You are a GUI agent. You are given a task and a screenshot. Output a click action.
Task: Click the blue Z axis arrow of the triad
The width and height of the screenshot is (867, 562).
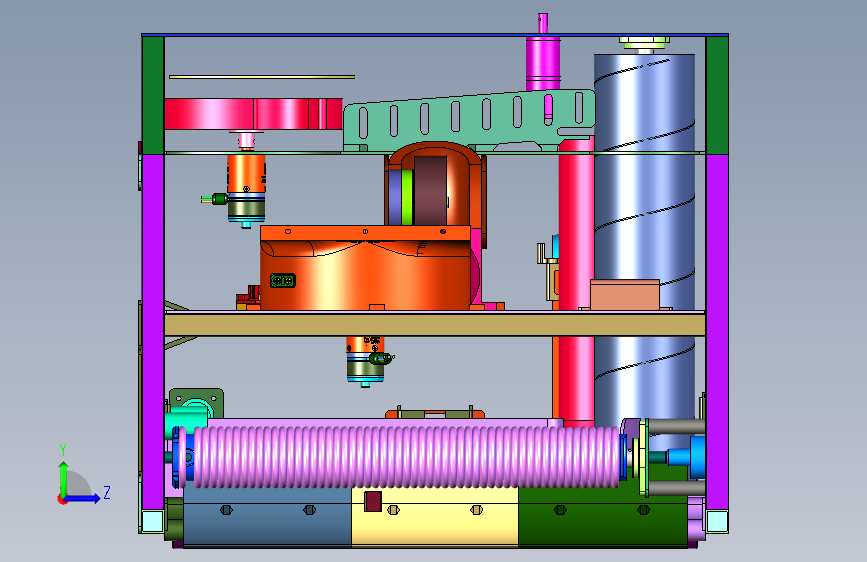(x=83, y=498)
